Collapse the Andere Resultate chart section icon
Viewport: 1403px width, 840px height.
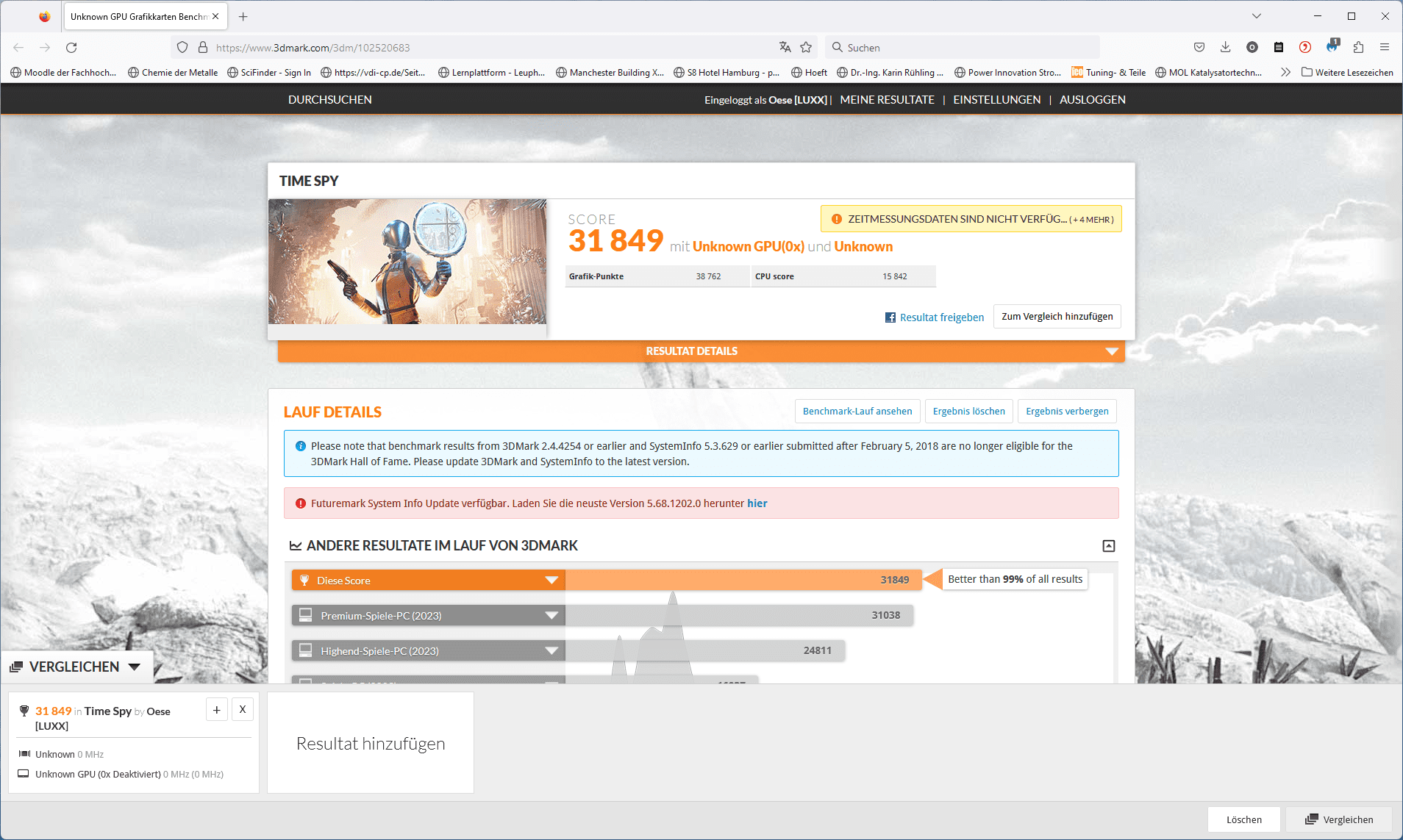coord(1109,545)
